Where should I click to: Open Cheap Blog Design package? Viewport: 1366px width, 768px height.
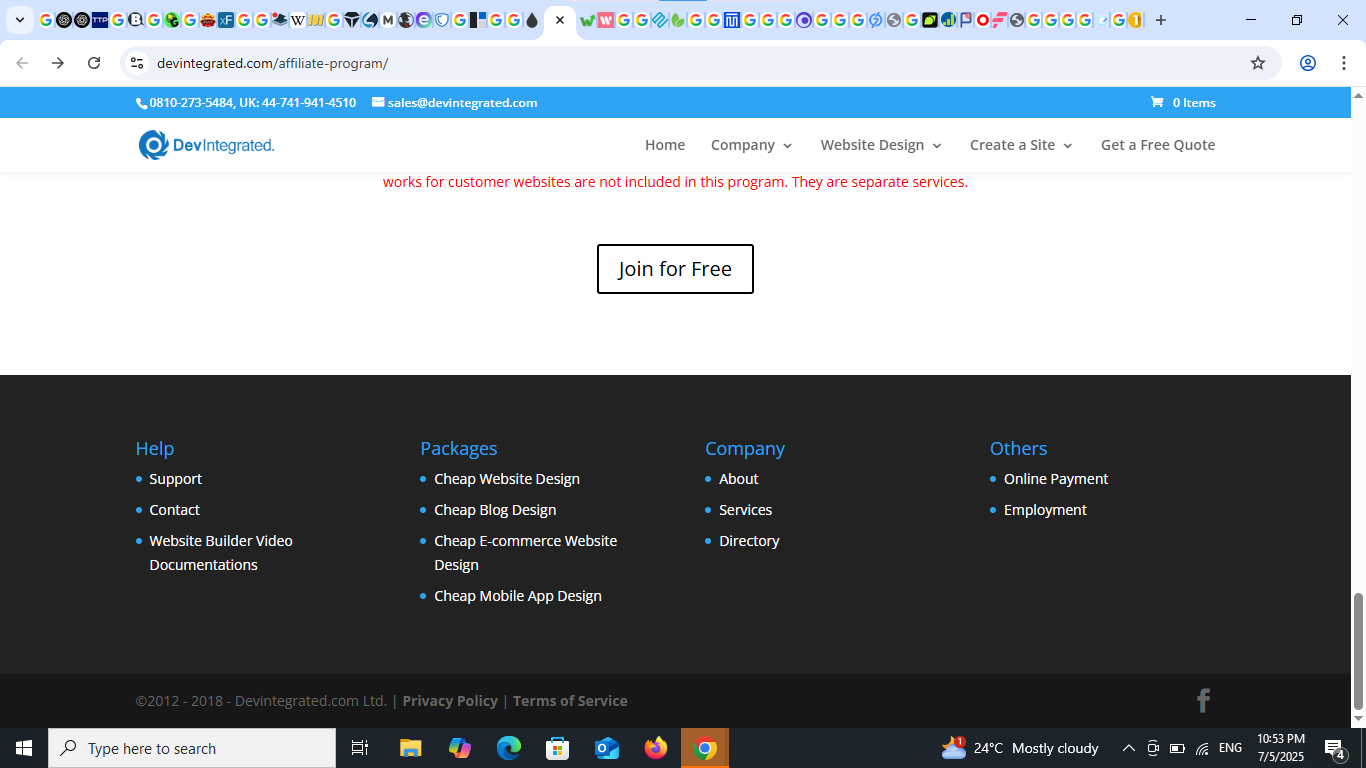click(495, 510)
